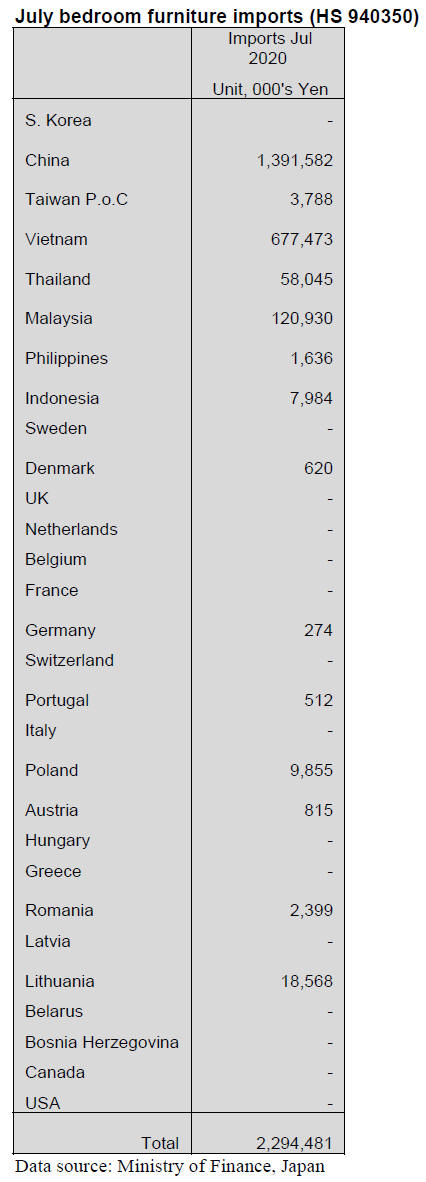The width and height of the screenshot is (426, 1182).
Task: Click the Germany row label
Action: pyautogui.click(x=60, y=629)
